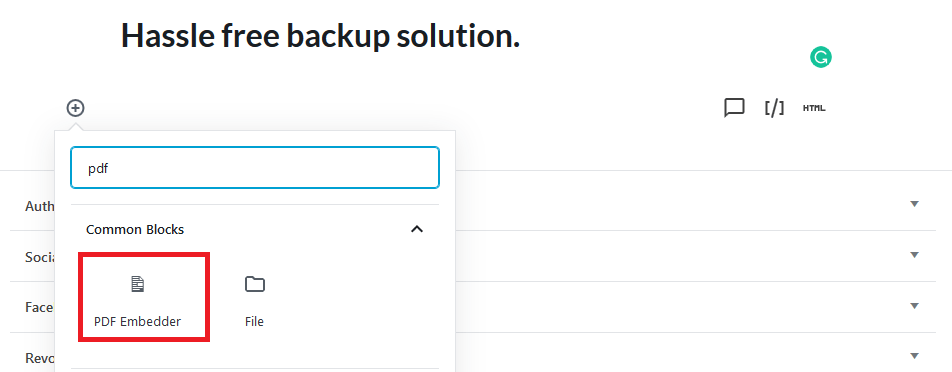Expand the Revo panel using its arrow
This screenshot has width=952, height=372.
[914, 356]
